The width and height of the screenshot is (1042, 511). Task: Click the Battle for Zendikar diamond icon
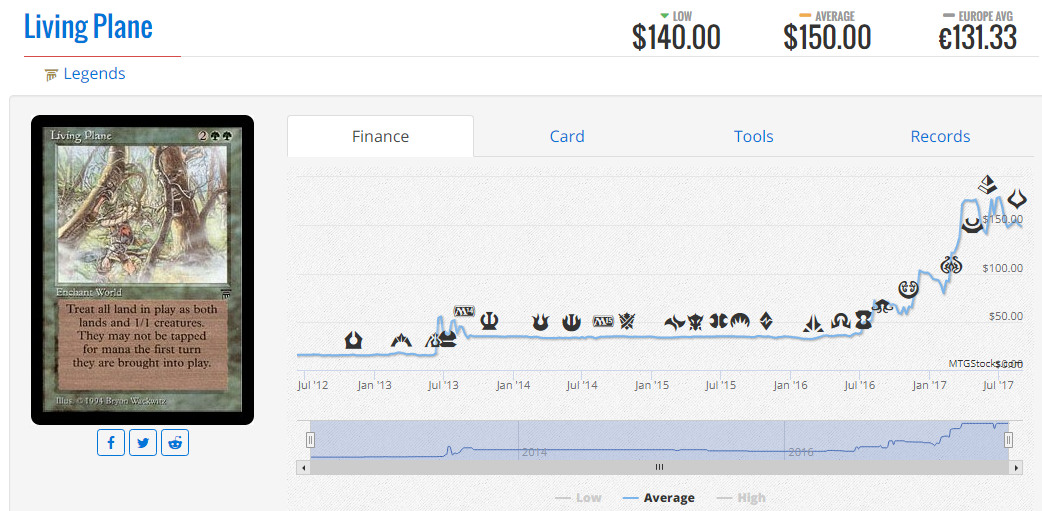[767, 321]
